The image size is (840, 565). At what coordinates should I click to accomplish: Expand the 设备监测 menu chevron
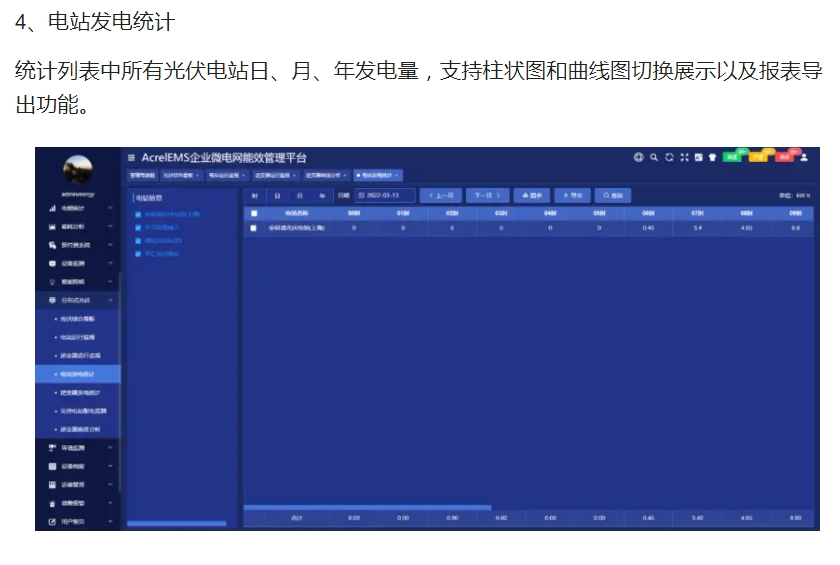click(x=110, y=263)
